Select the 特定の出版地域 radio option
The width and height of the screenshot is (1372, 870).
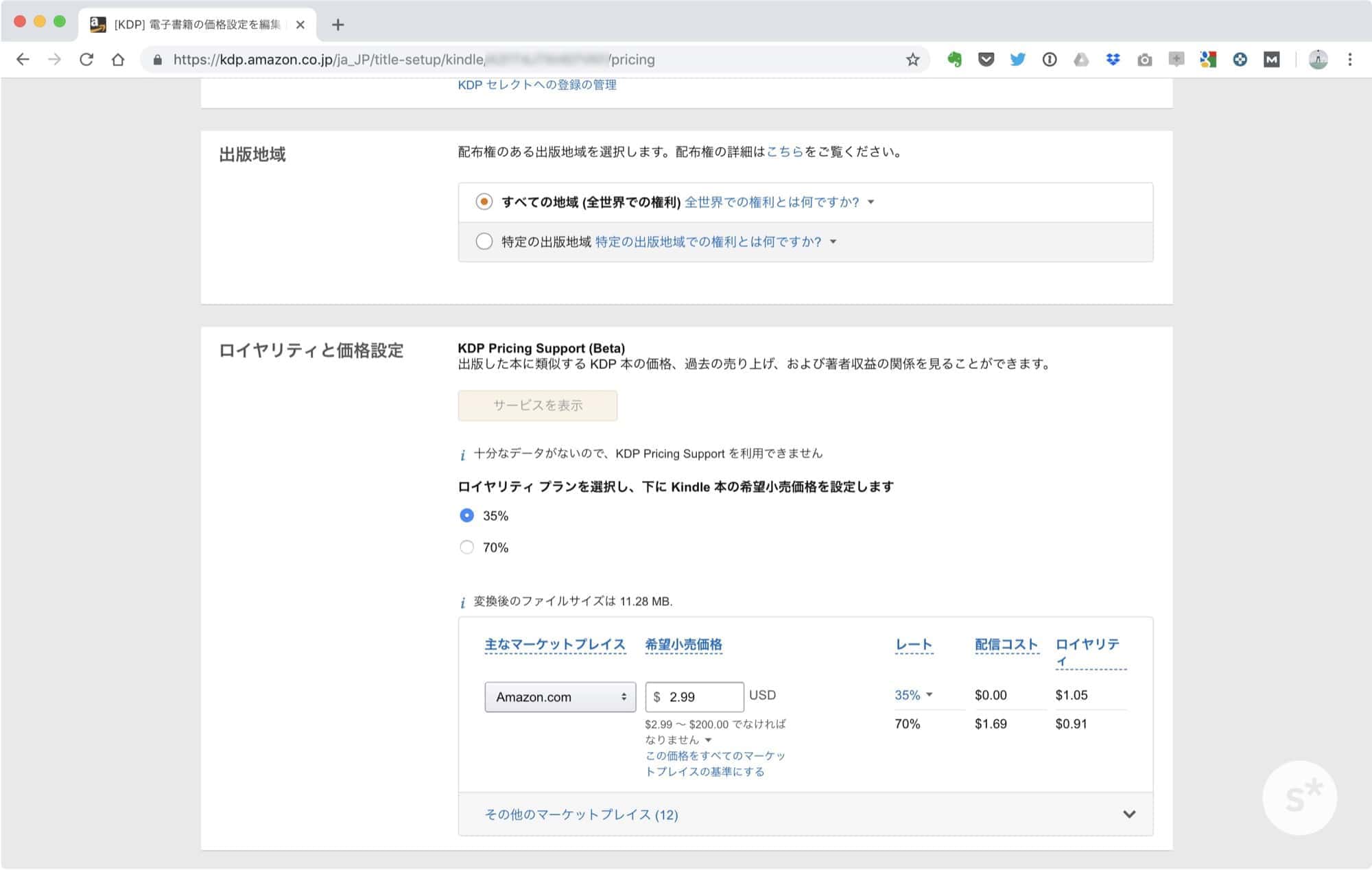coord(484,242)
